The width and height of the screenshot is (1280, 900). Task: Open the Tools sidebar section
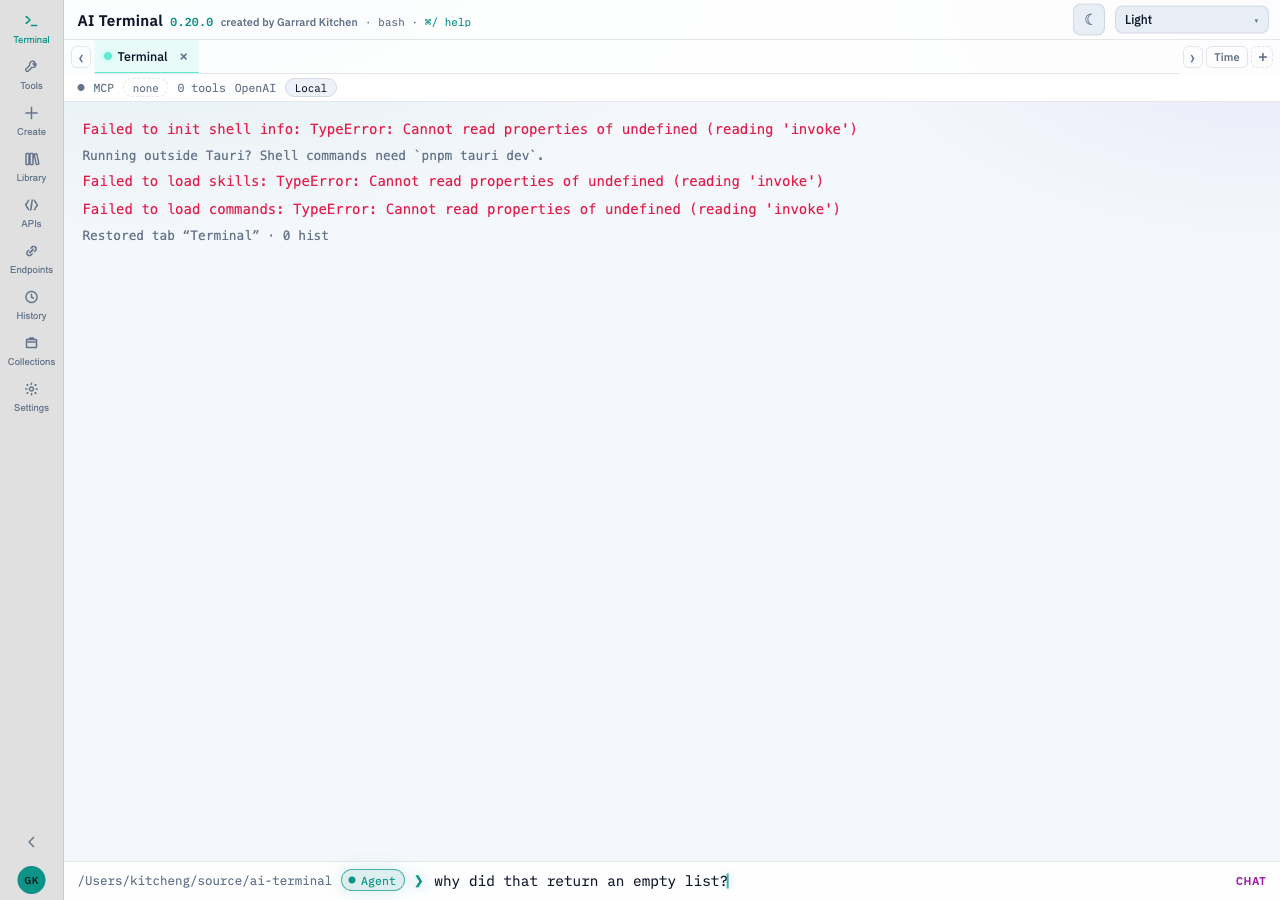(31, 75)
